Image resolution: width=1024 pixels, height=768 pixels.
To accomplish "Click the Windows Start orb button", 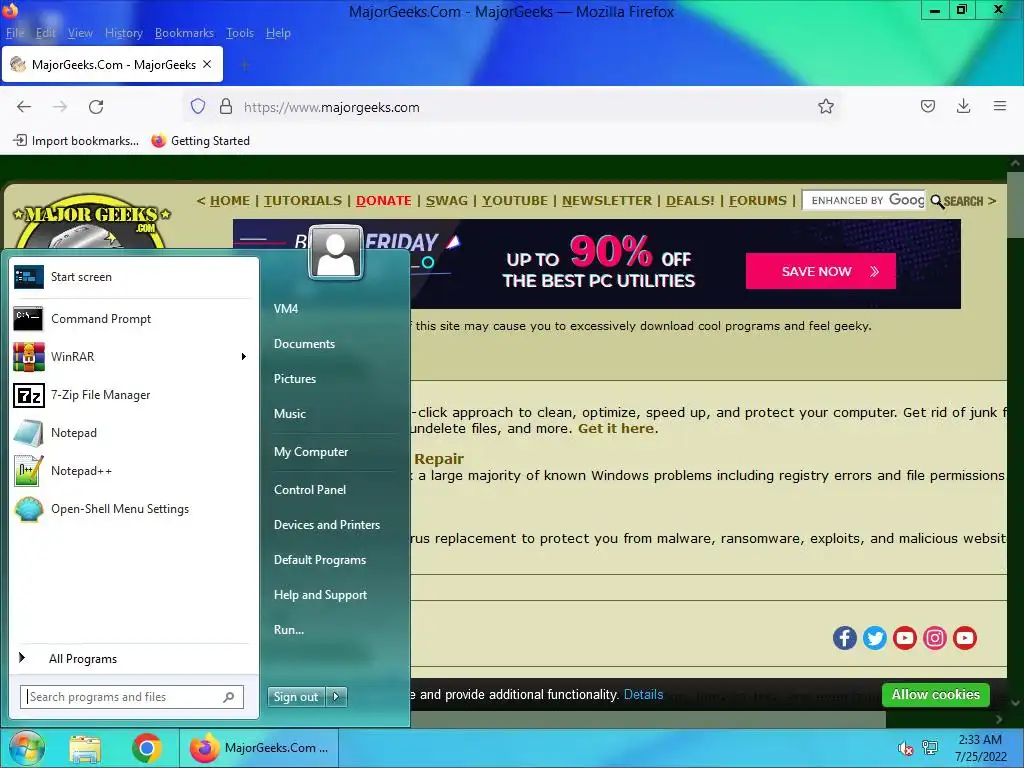I will click(x=26, y=748).
